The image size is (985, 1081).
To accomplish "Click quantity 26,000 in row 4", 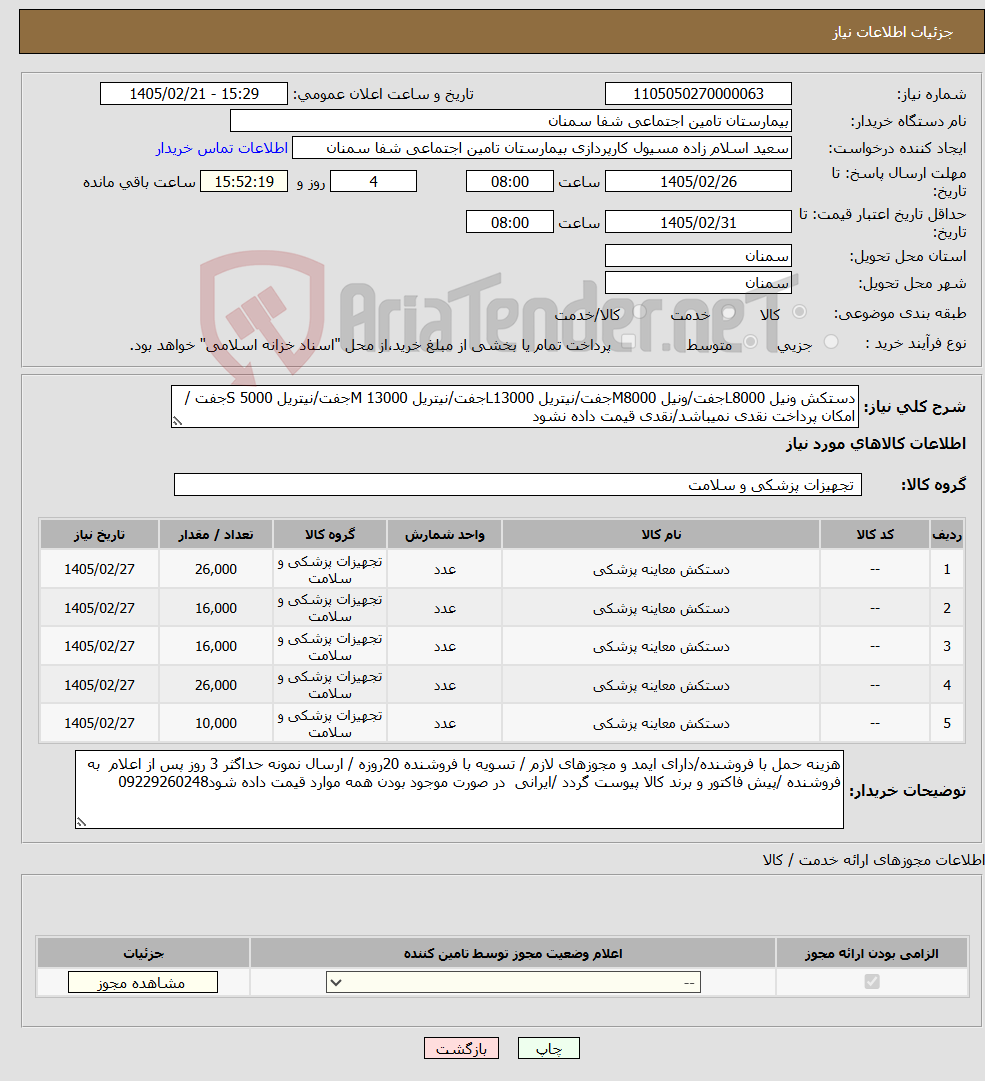I will click(216, 685).
